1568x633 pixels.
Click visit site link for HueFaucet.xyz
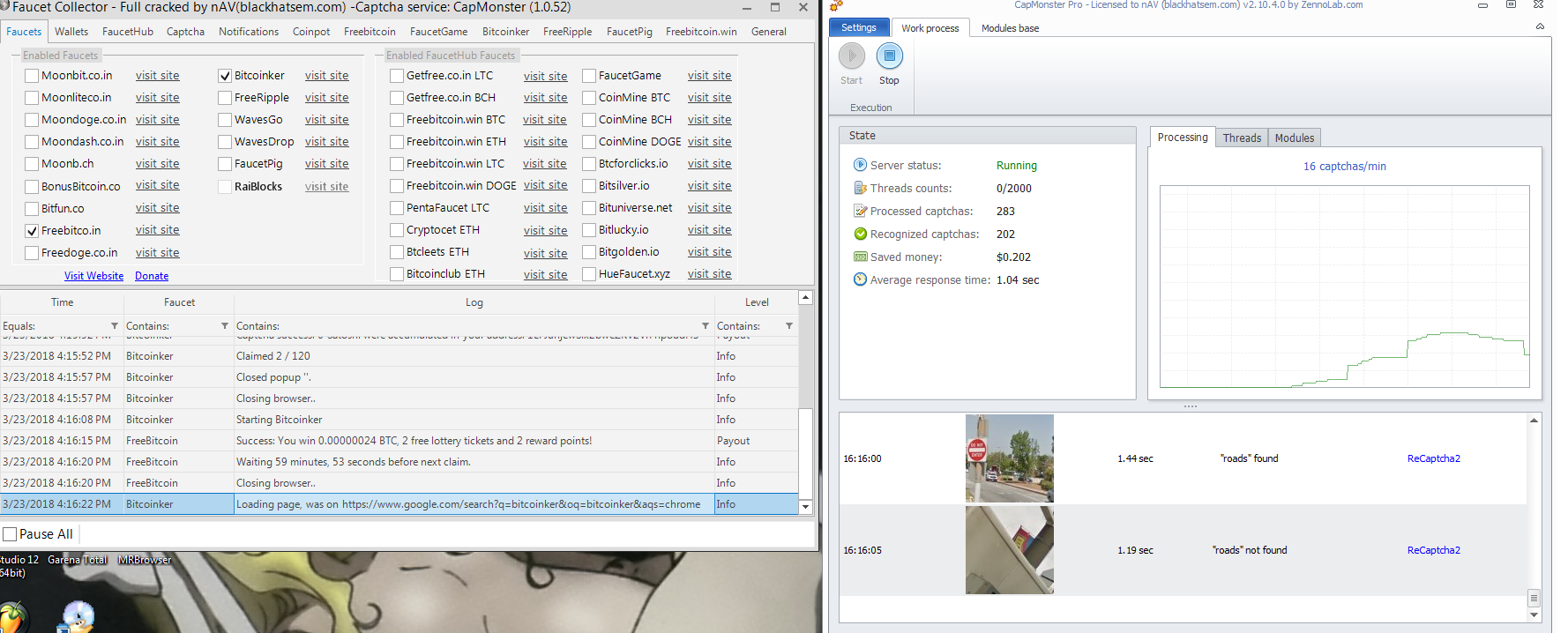coord(710,274)
